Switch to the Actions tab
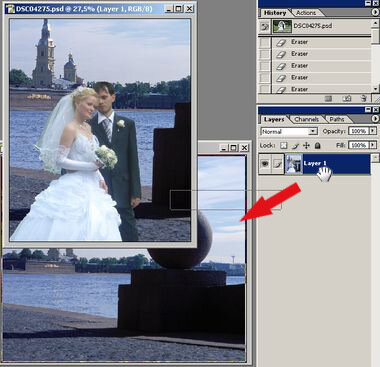 (x=306, y=13)
